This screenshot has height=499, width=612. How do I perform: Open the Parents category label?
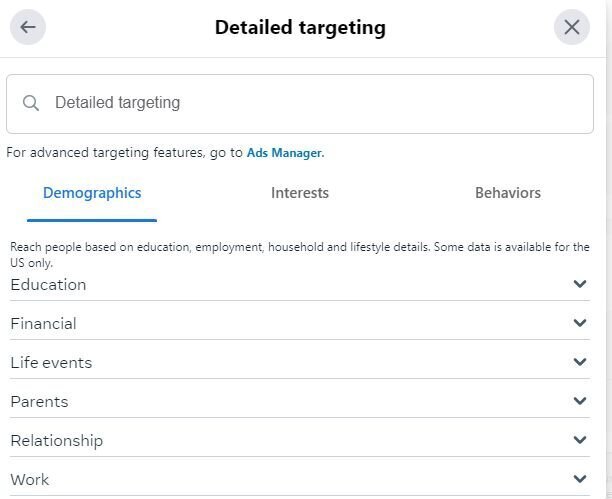click(x=39, y=402)
